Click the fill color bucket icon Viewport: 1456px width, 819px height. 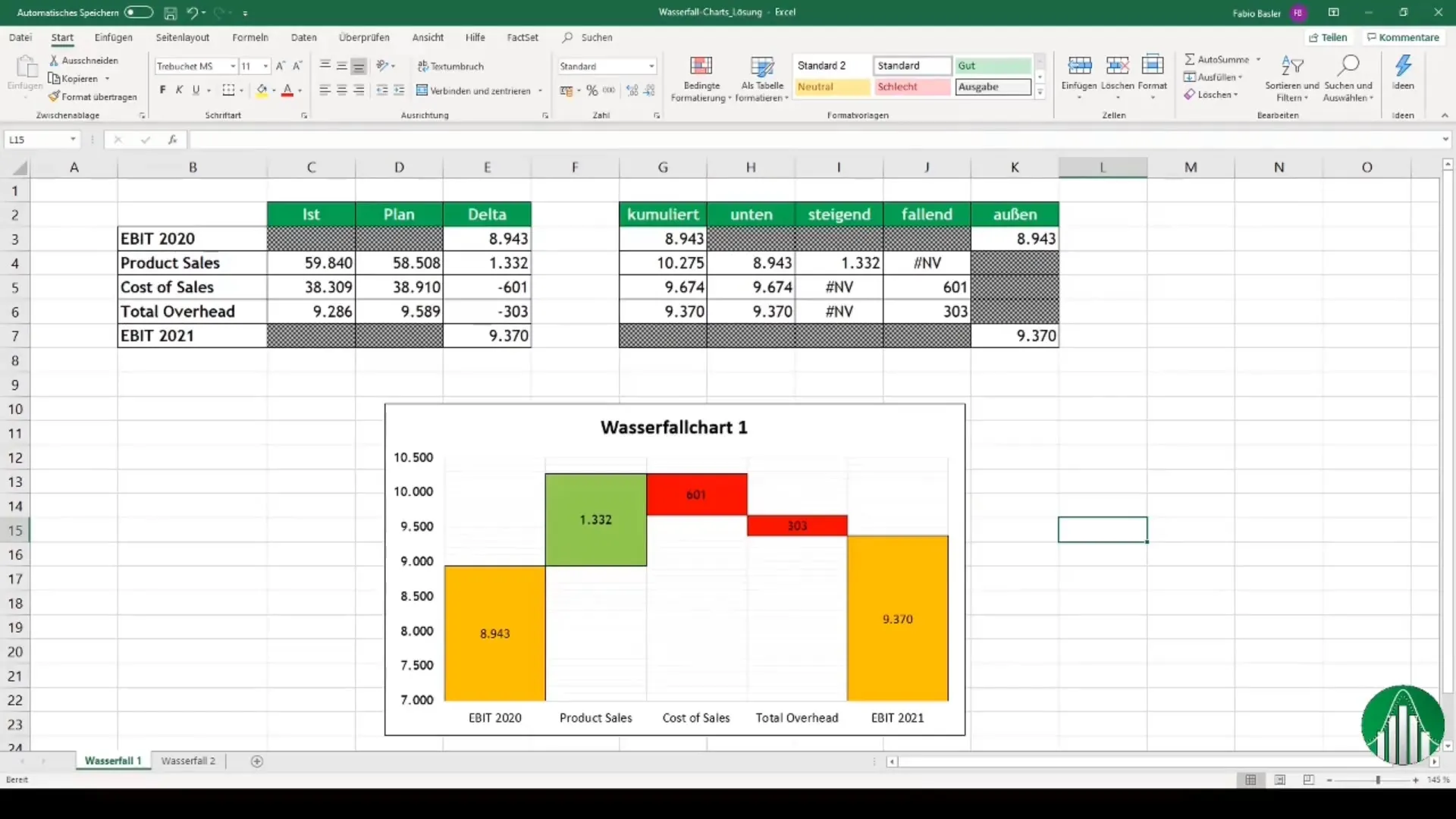point(262,90)
